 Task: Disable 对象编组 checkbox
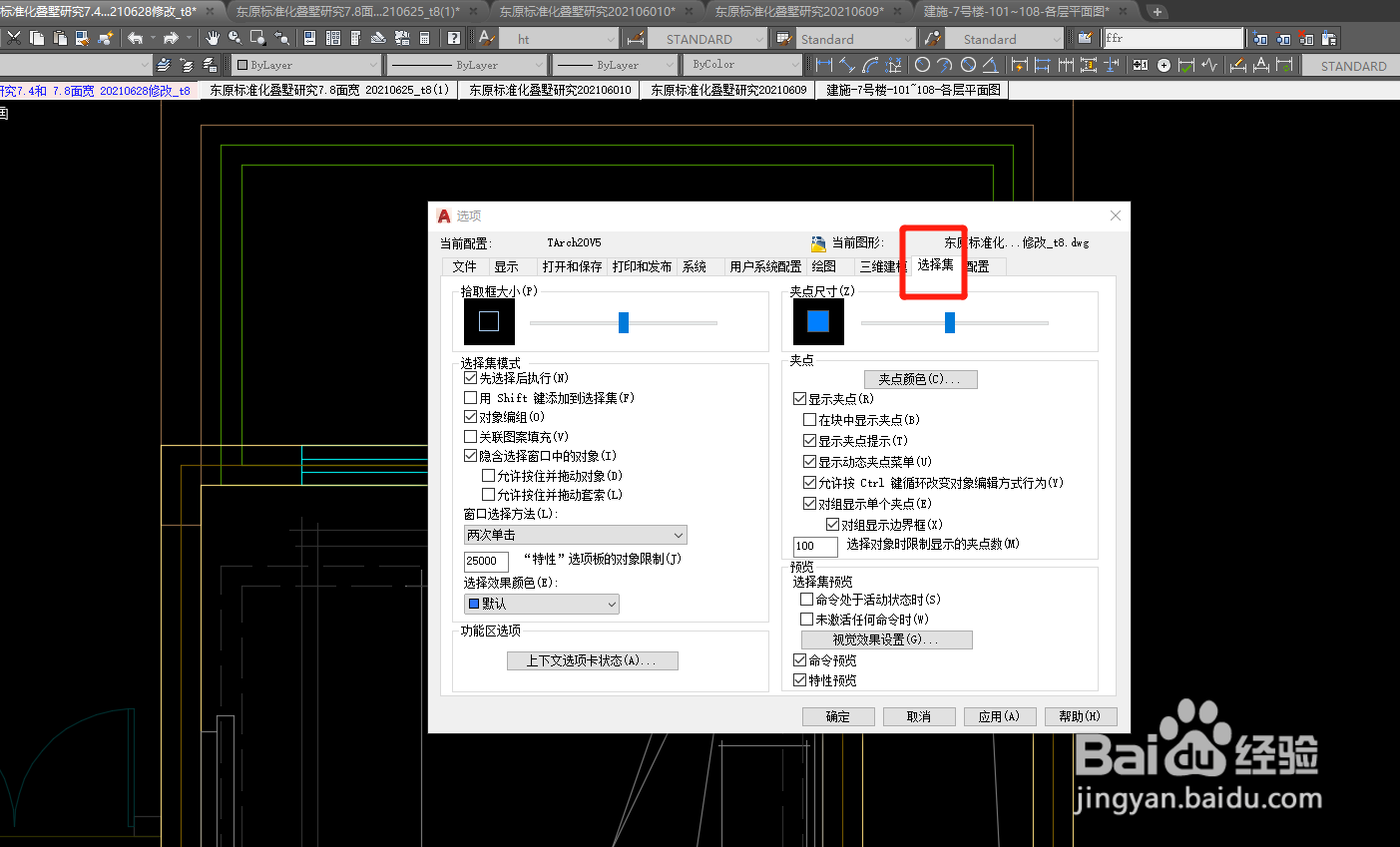coord(469,416)
